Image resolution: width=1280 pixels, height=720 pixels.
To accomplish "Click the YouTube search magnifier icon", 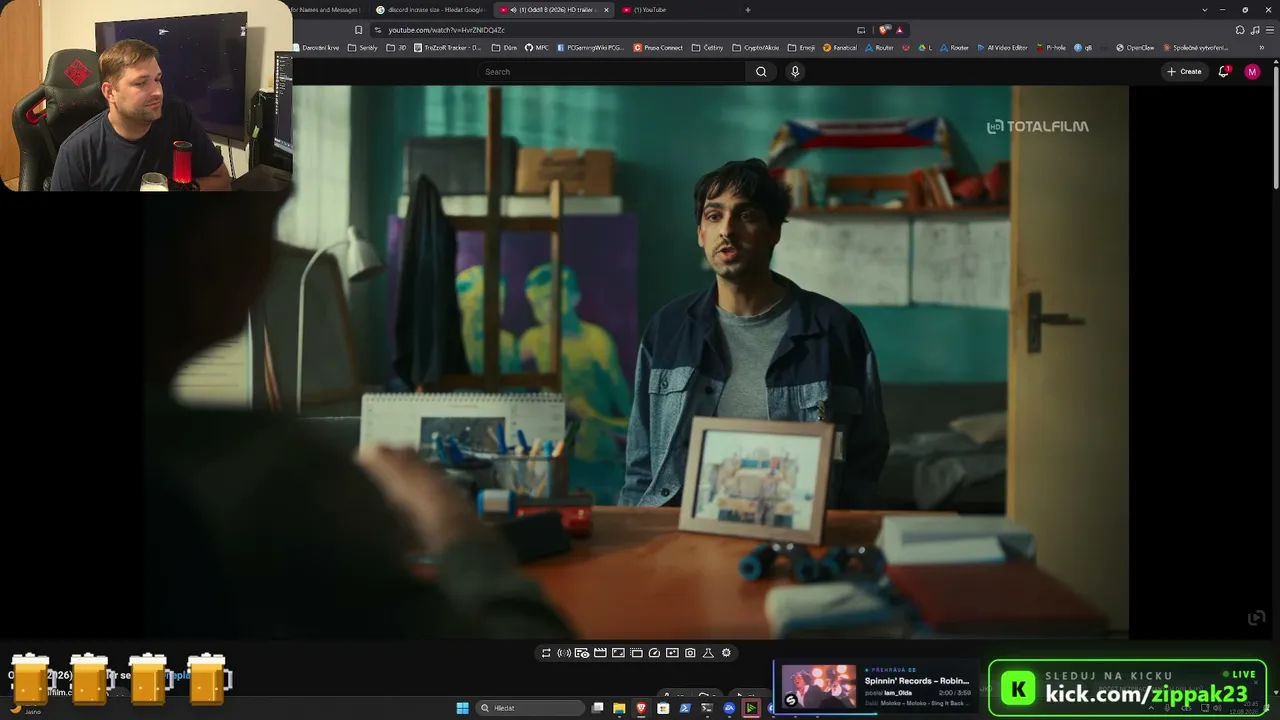I will point(761,72).
